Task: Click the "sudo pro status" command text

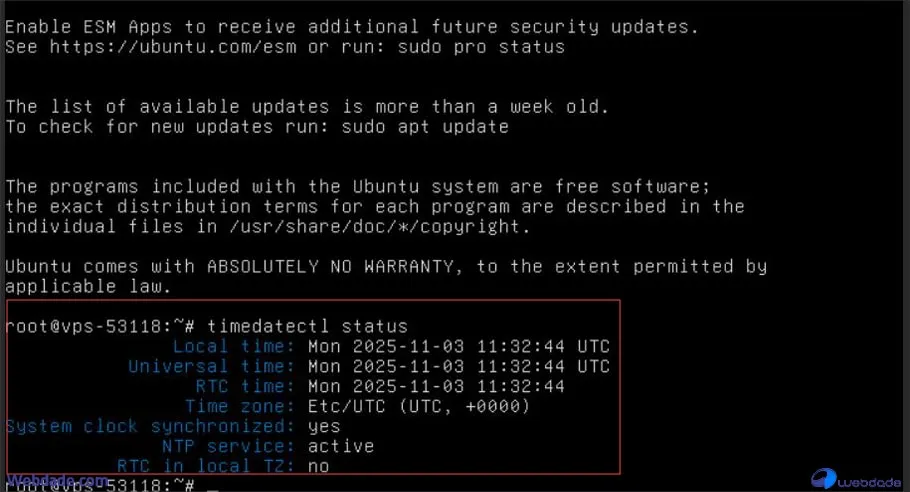Action: click(x=486, y=47)
